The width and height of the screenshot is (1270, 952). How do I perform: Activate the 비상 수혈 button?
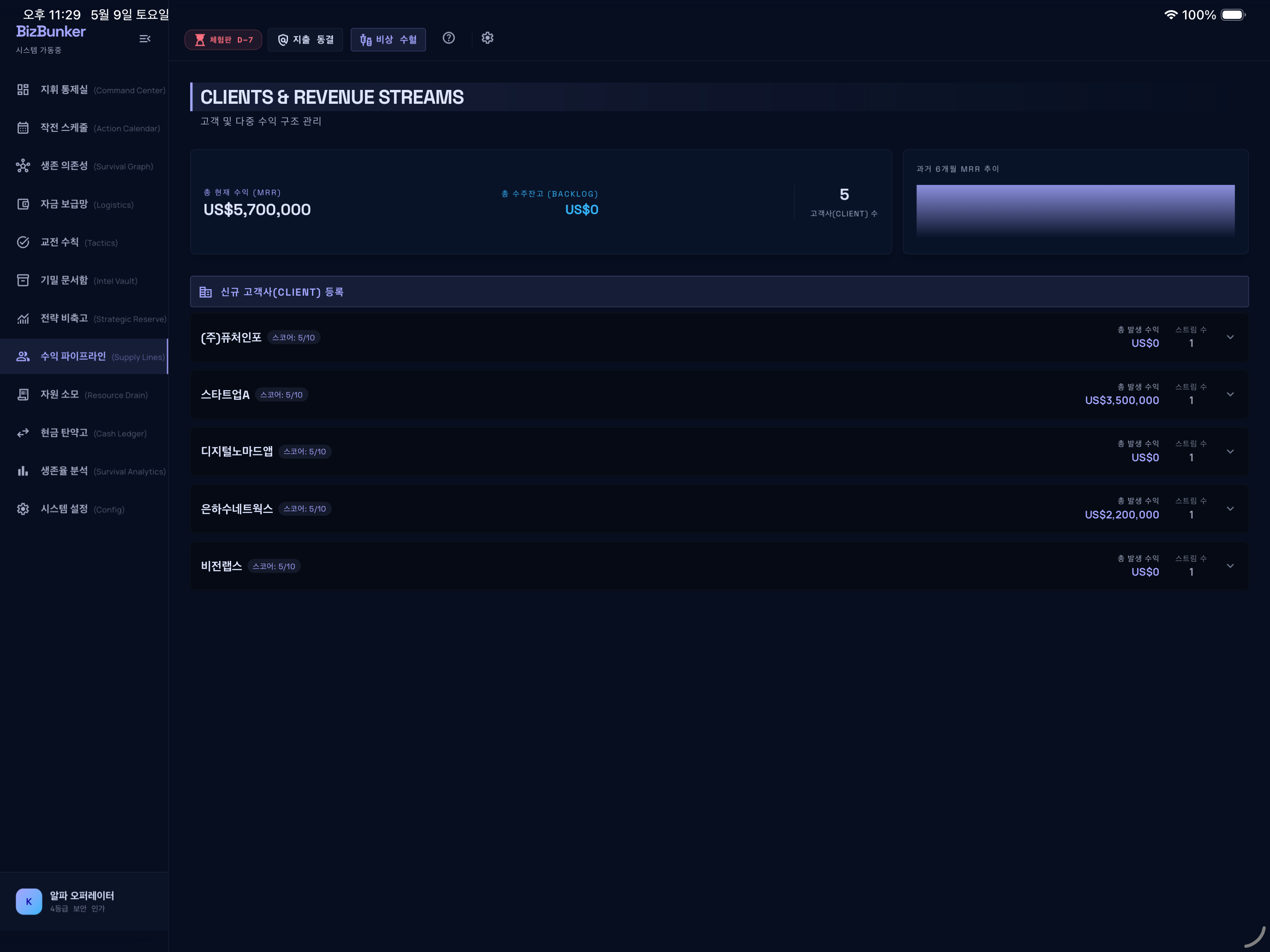coord(388,40)
